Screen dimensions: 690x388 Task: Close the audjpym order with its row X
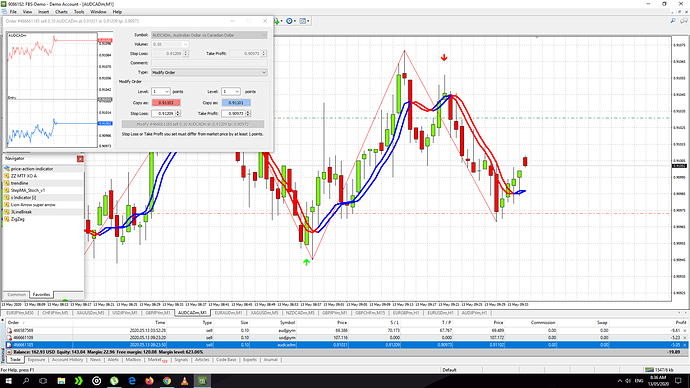(684, 330)
